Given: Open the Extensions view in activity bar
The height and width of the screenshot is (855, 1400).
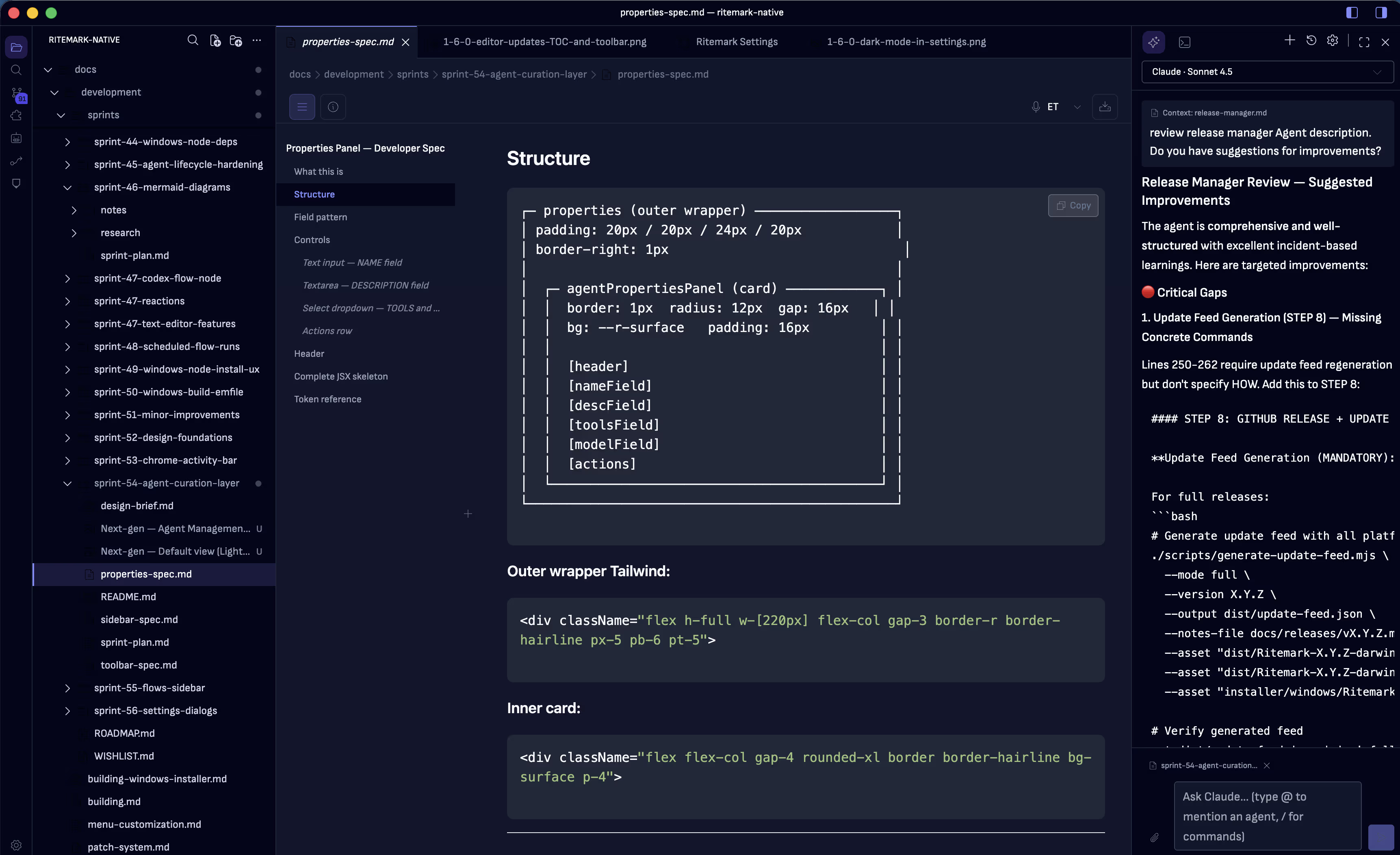Looking at the screenshot, I should (16, 115).
